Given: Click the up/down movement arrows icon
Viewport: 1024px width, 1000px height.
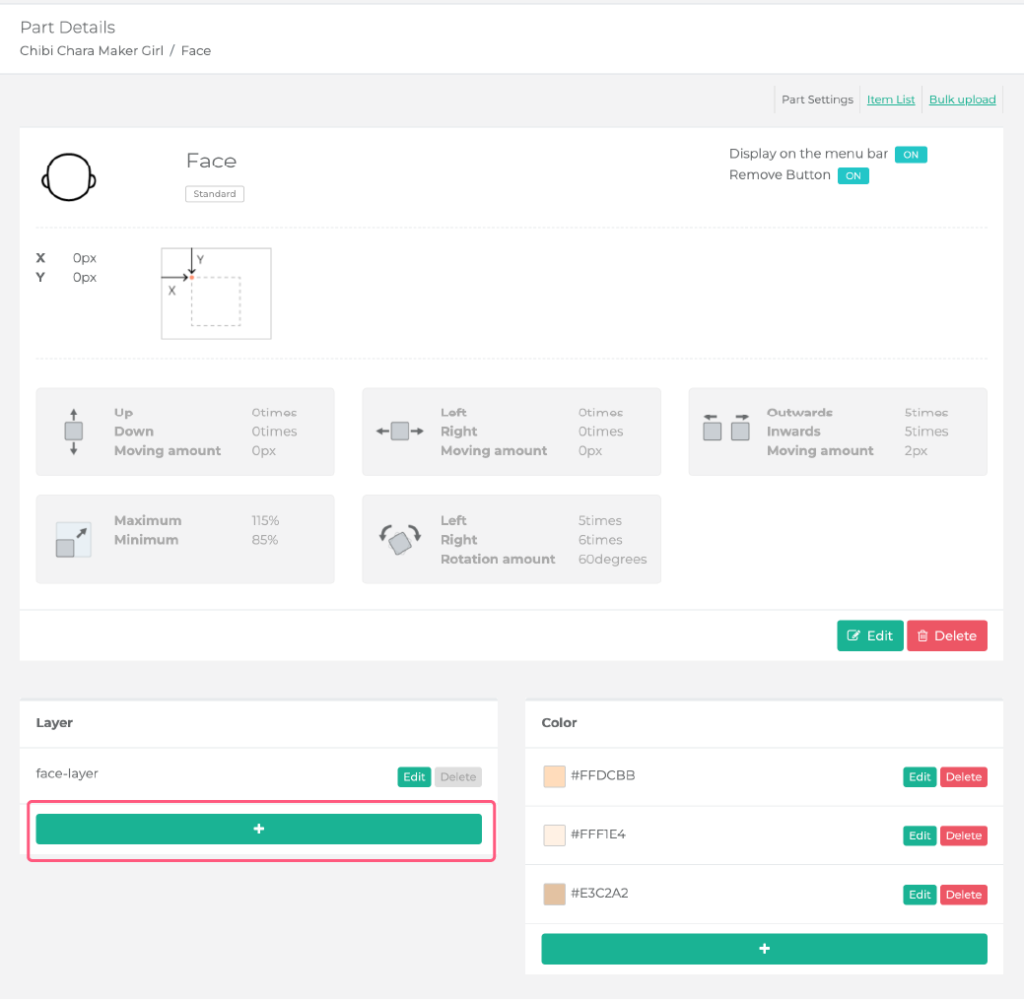Looking at the screenshot, I should (74, 432).
